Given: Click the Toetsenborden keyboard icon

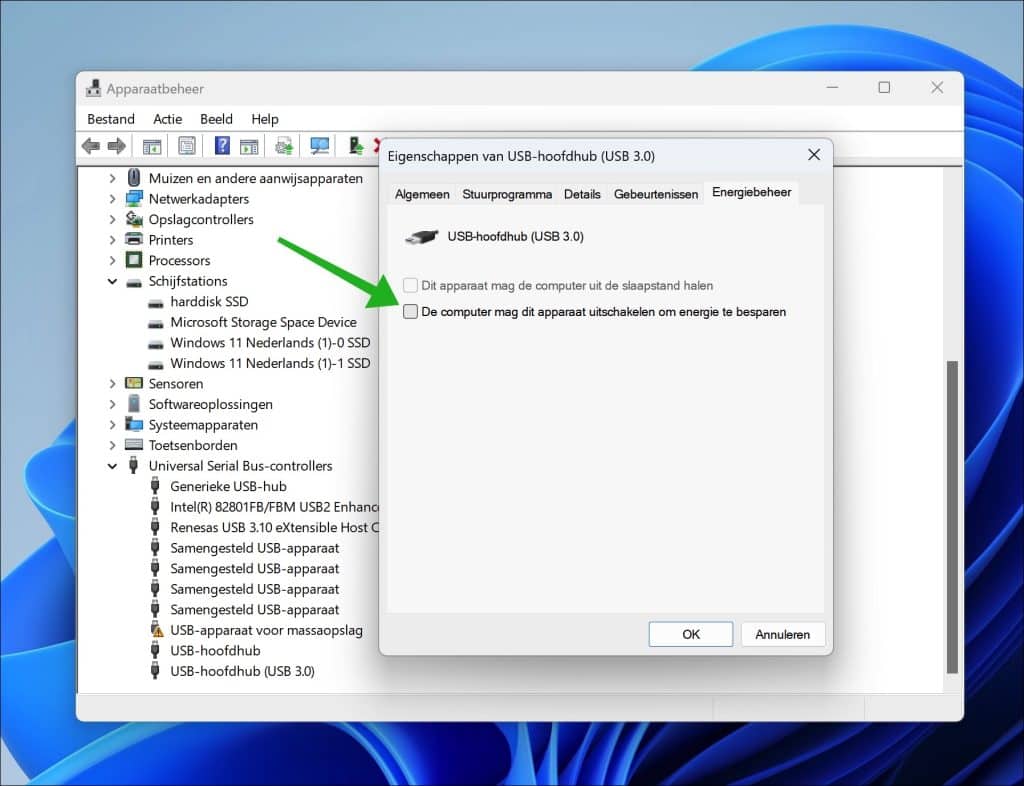Looking at the screenshot, I should [134, 445].
